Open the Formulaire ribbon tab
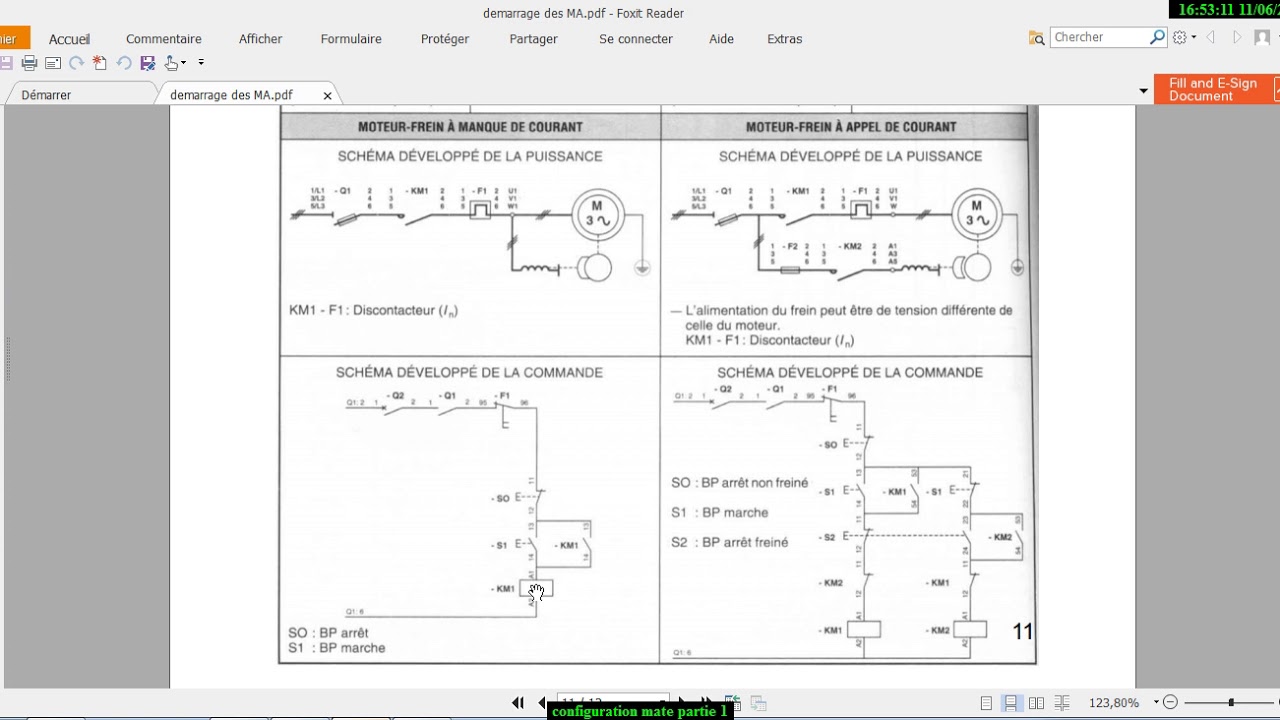Viewport: 1280px width, 720px height. (351, 39)
